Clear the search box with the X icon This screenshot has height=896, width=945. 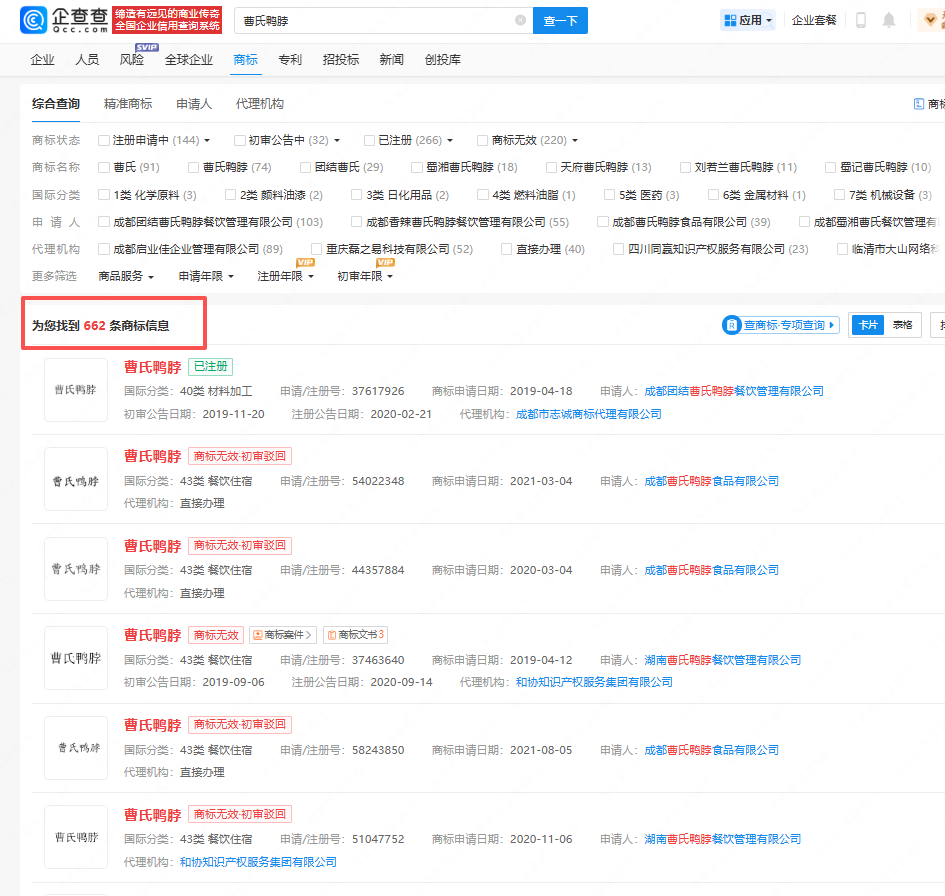[520, 20]
